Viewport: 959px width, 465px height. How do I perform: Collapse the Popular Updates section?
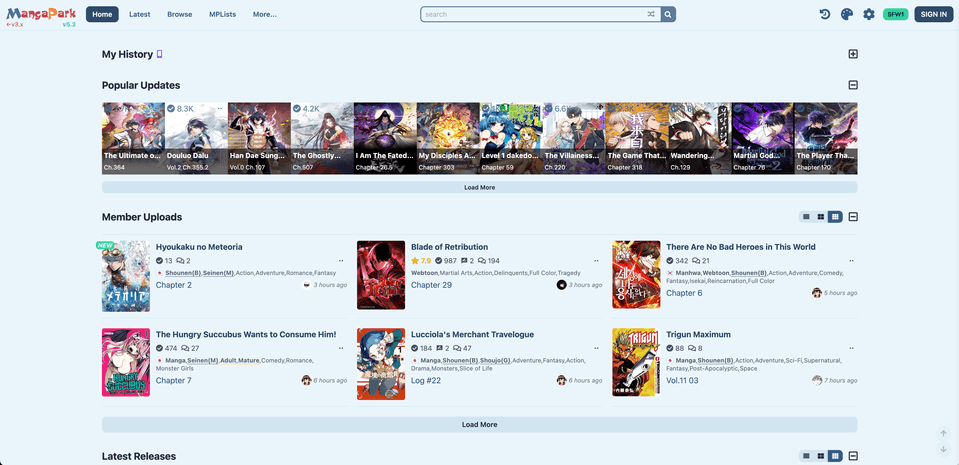click(x=852, y=85)
